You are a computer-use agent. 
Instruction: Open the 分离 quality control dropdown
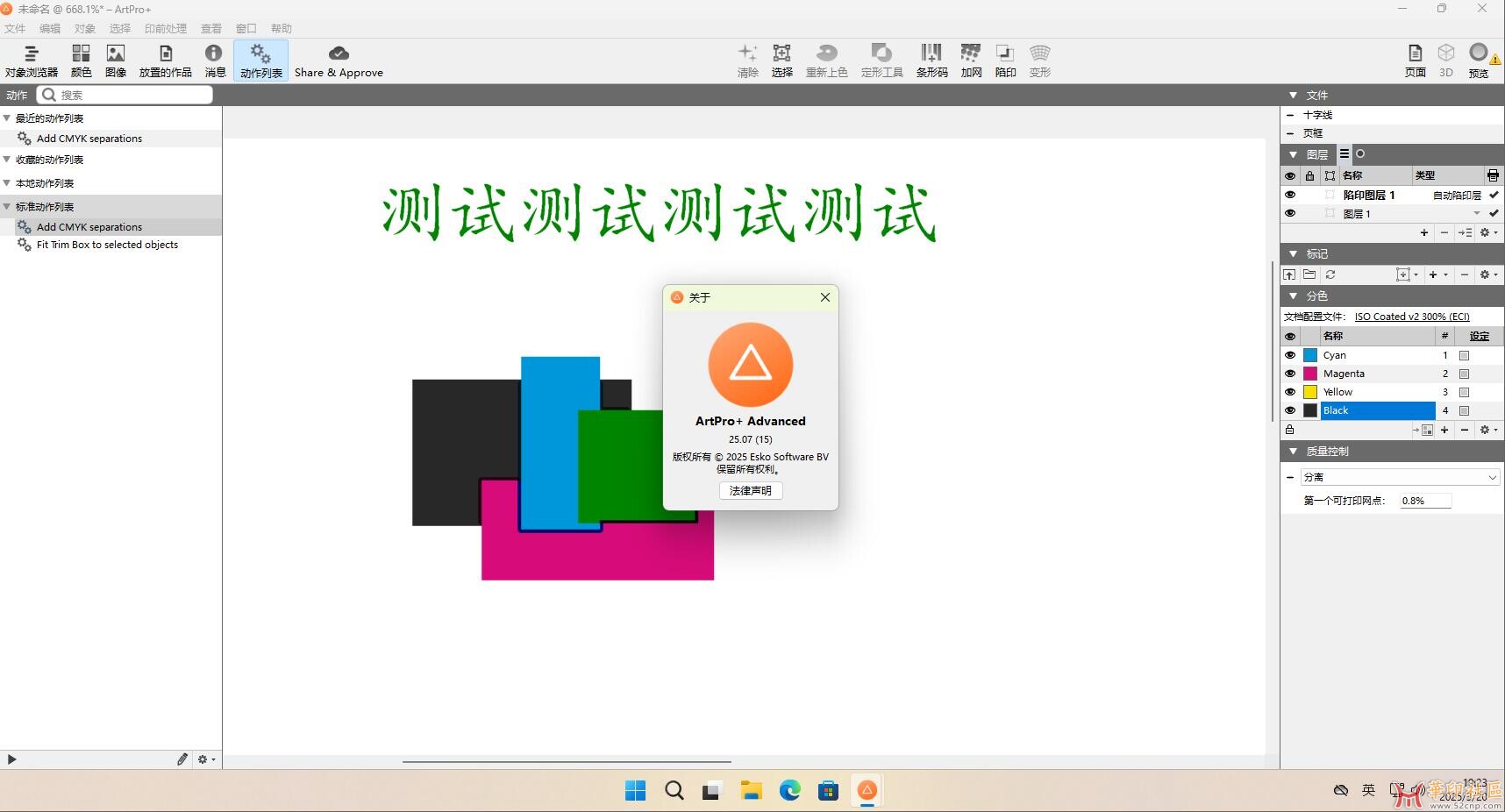[x=1401, y=477]
